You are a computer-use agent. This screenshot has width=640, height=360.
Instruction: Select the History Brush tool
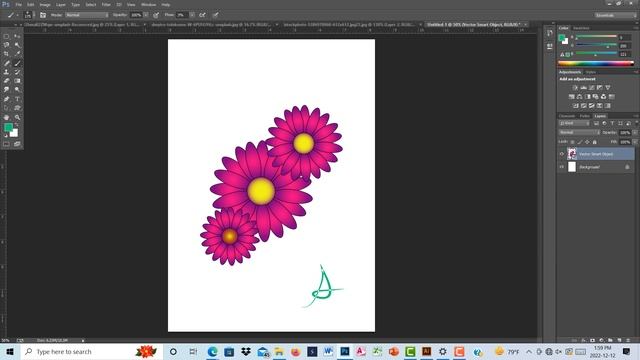point(17,72)
